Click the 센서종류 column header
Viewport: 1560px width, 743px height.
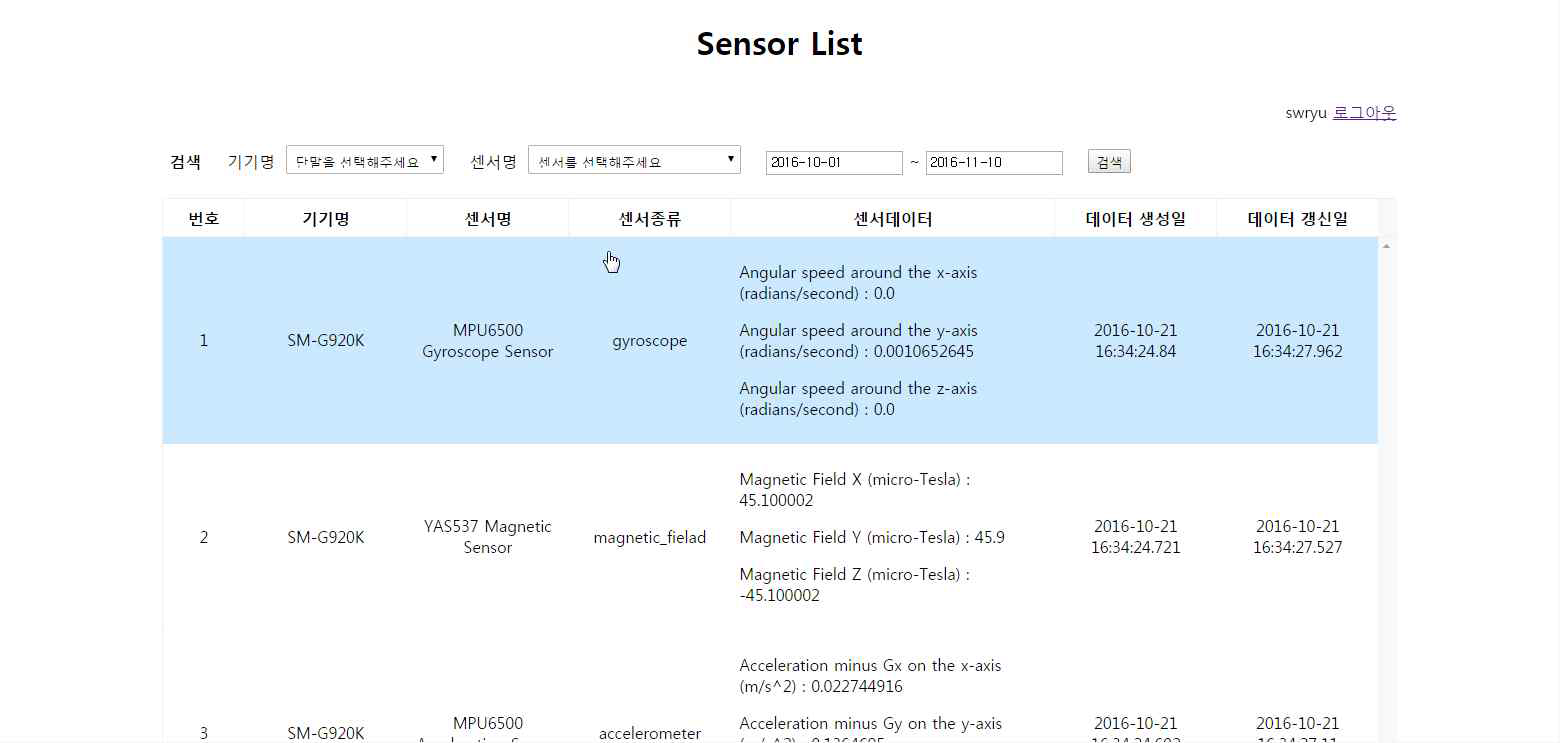click(x=650, y=219)
